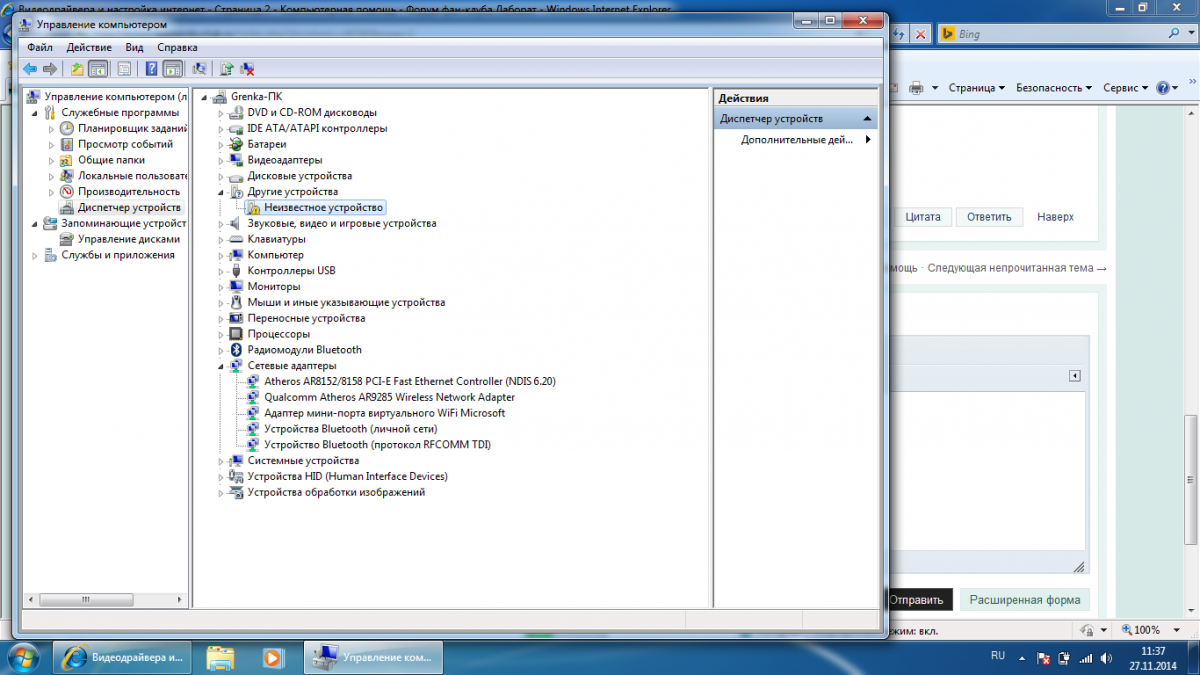Collapse the Сетевые адаптеры category
1200x675 pixels.
pyautogui.click(x=221, y=366)
